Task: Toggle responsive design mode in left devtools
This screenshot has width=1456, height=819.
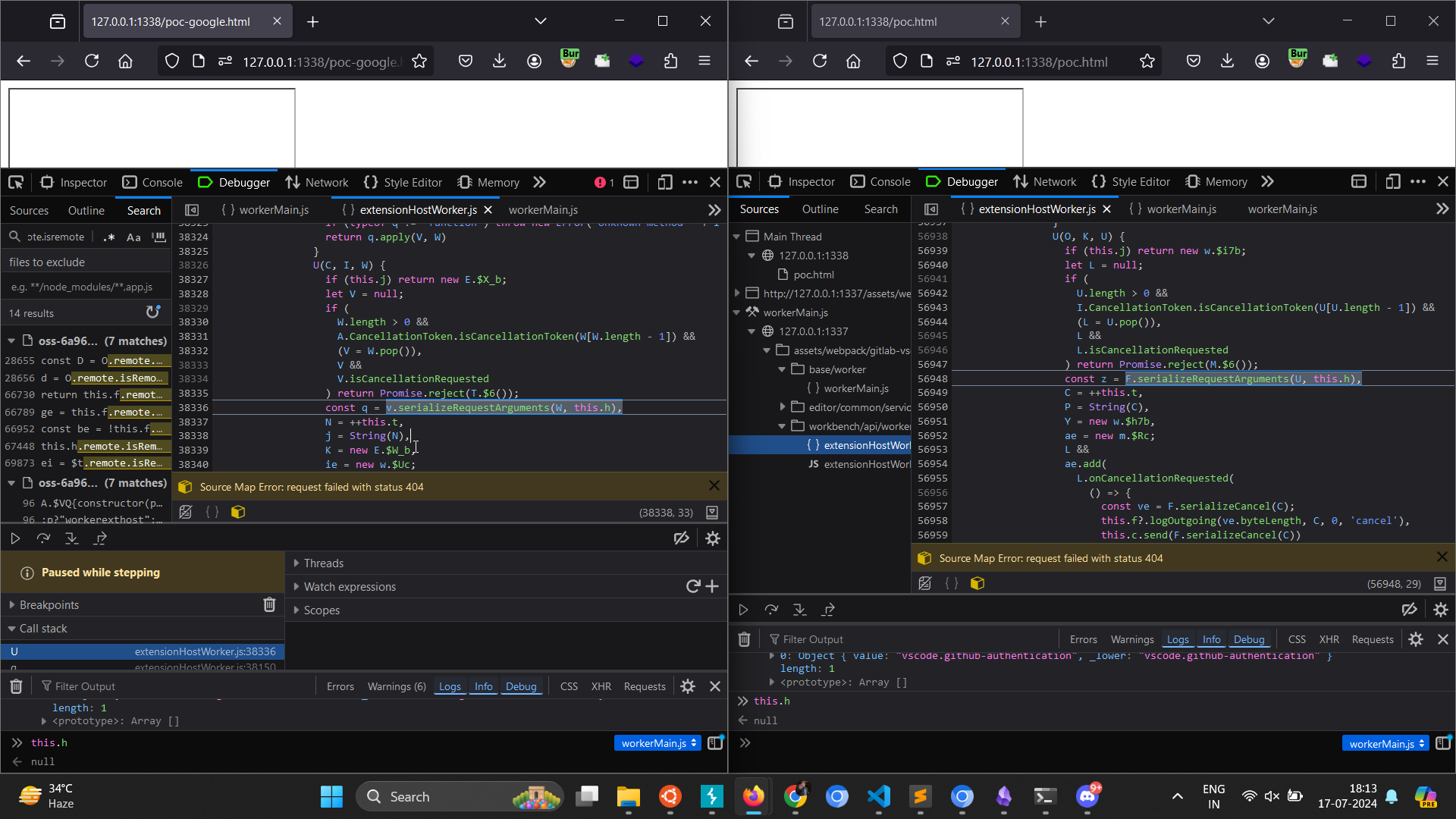Action: point(665,182)
